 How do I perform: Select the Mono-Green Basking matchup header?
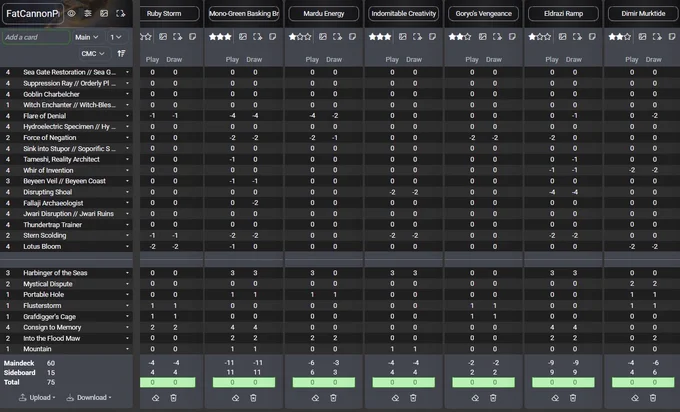point(244,13)
